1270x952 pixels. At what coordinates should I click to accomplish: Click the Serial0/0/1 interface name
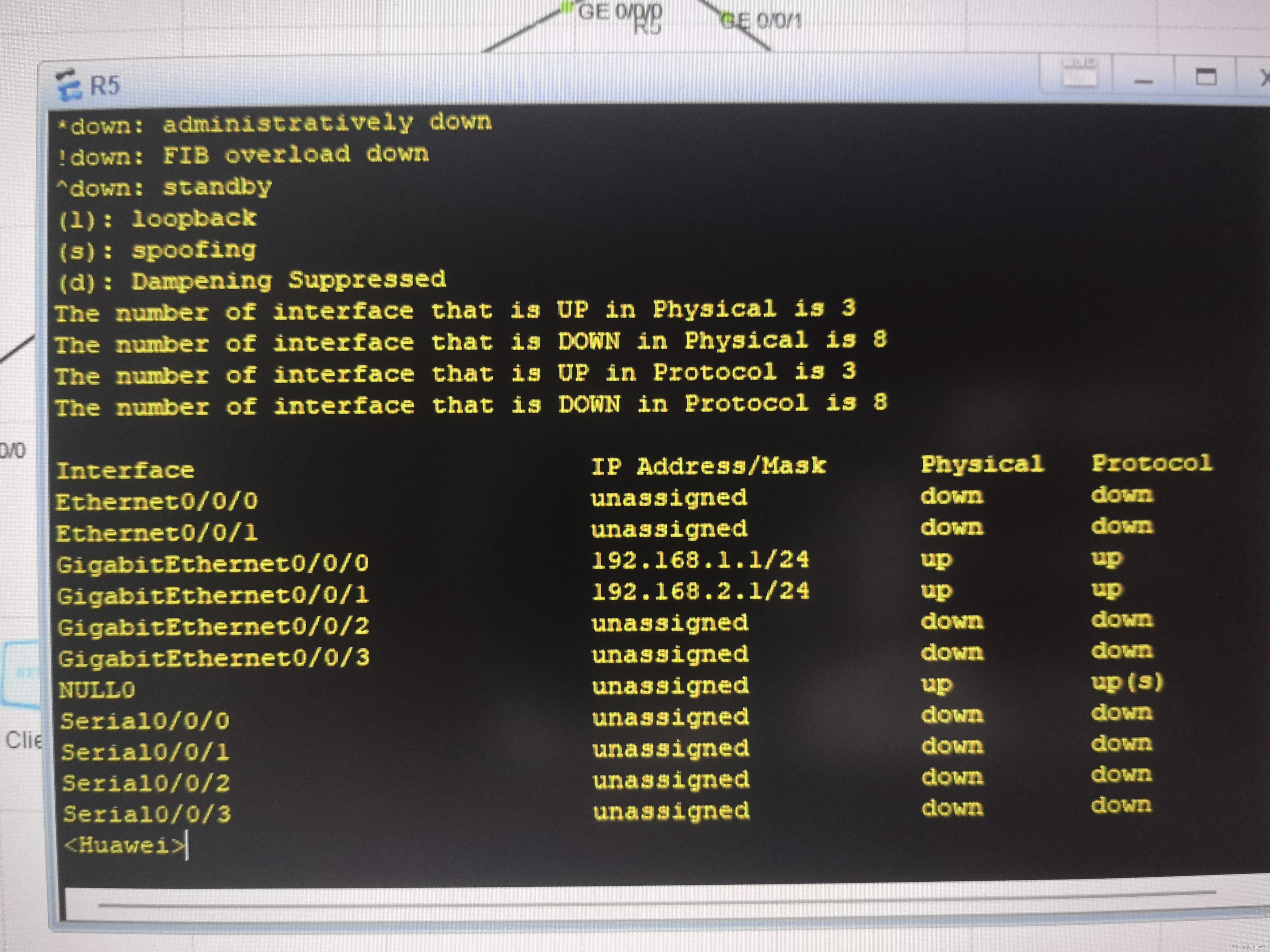point(145,752)
